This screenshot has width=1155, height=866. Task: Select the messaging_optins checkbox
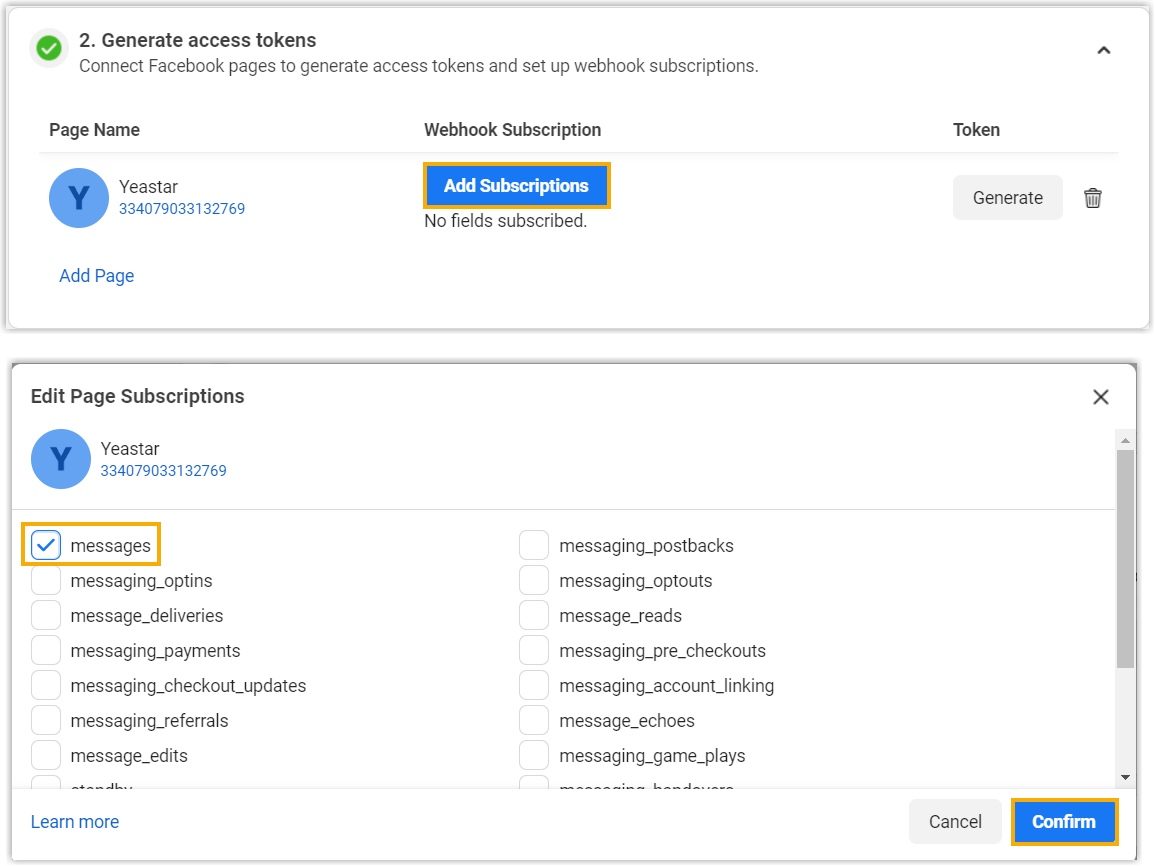[46, 581]
